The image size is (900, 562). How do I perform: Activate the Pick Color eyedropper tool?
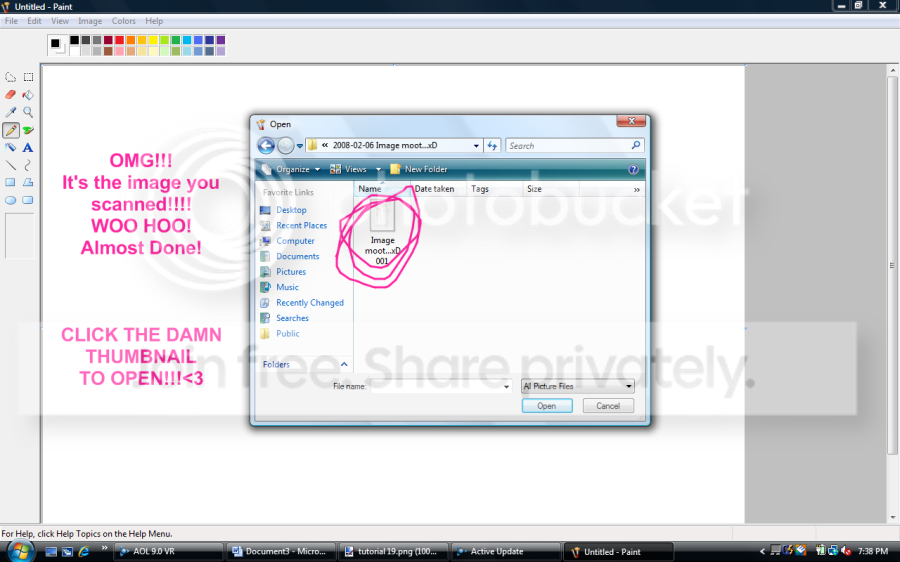[x=10, y=113]
